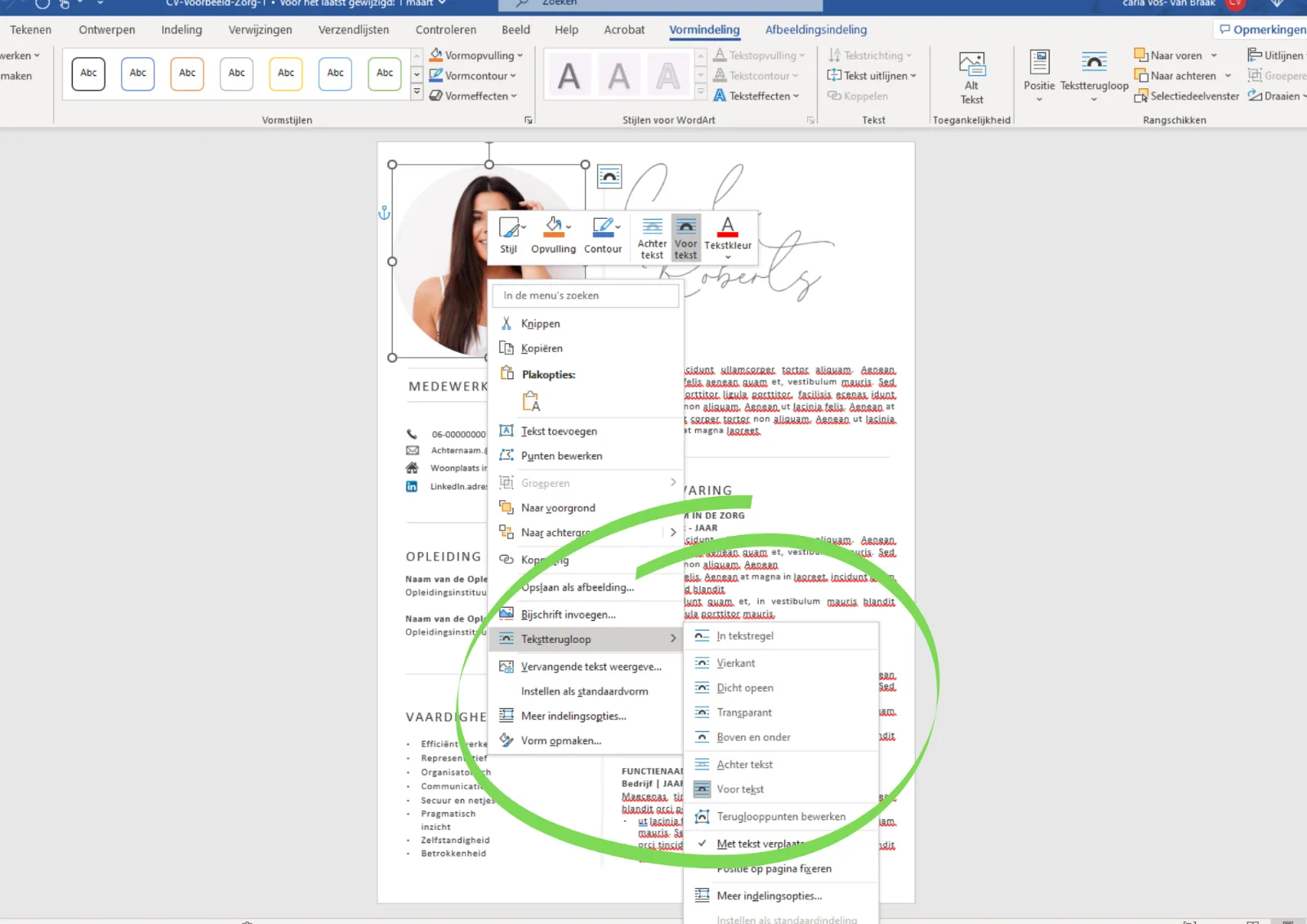Select the Opvulling icon on the mini toolbar

click(553, 229)
